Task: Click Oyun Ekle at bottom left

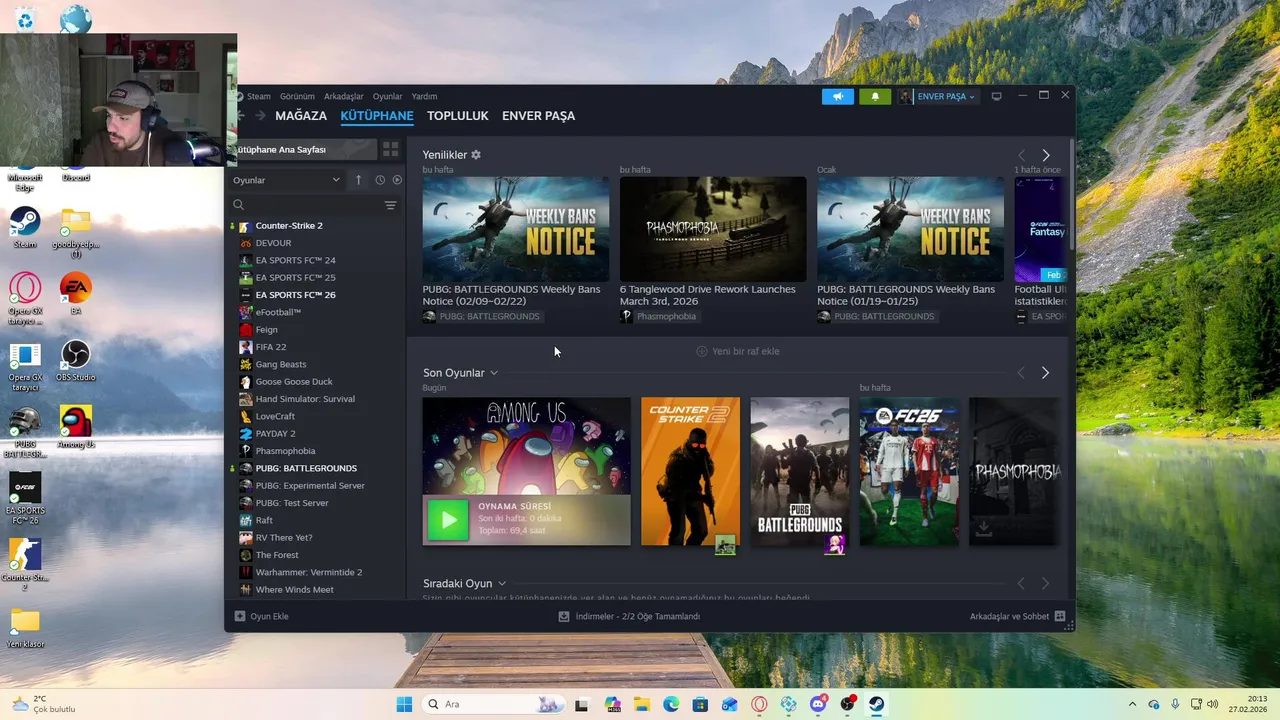Action: point(261,616)
